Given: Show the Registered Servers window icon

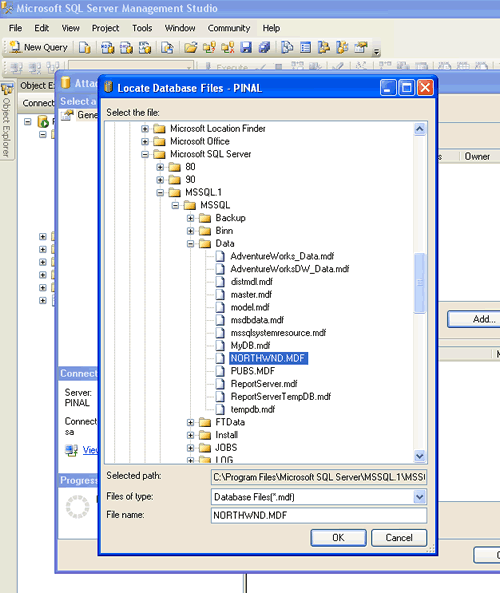Looking at the screenshot, I should pos(287,48).
